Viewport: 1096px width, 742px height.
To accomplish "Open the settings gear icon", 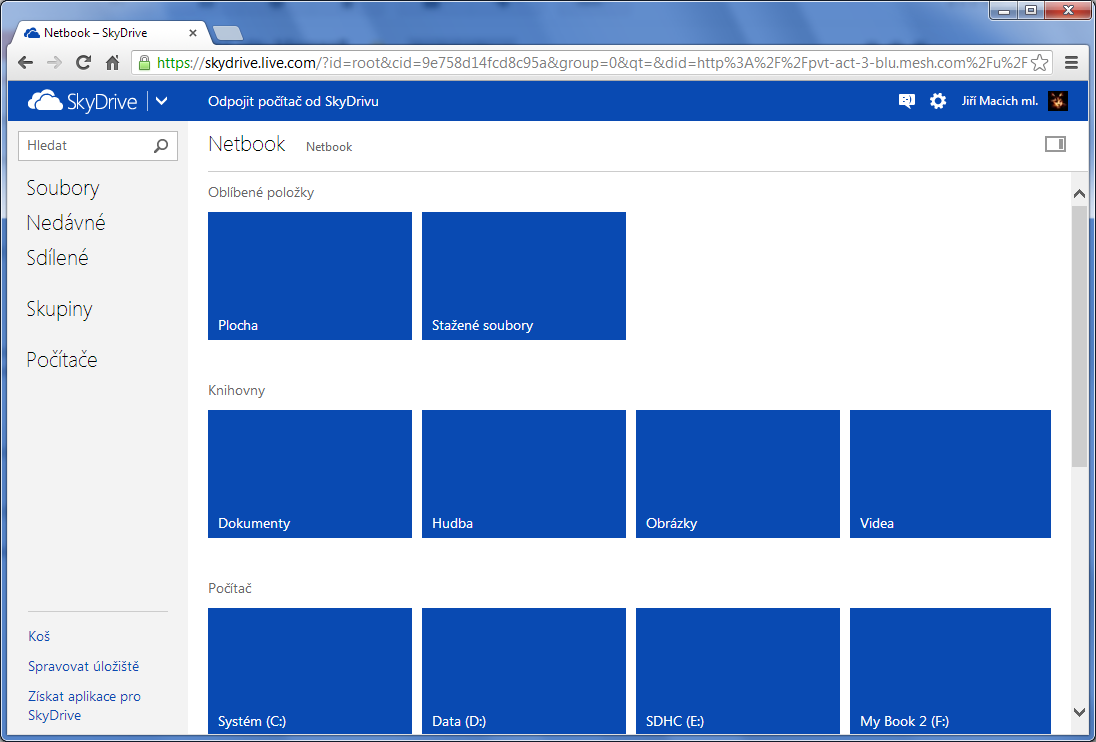I will (937, 101).
